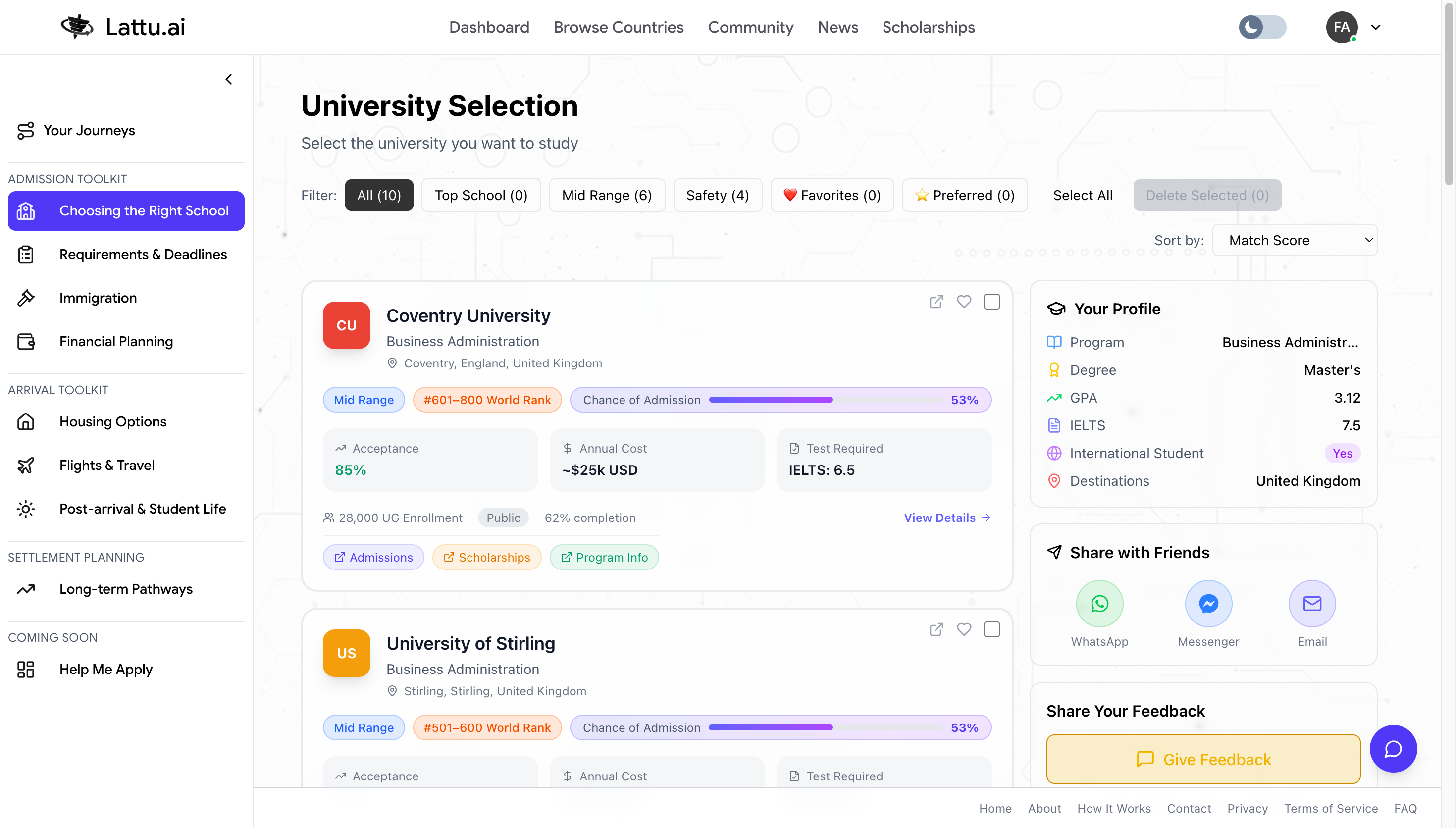Click the Give Feedback button
The width and height of the screenshot is (1456, 828).
coord(1203,759)
